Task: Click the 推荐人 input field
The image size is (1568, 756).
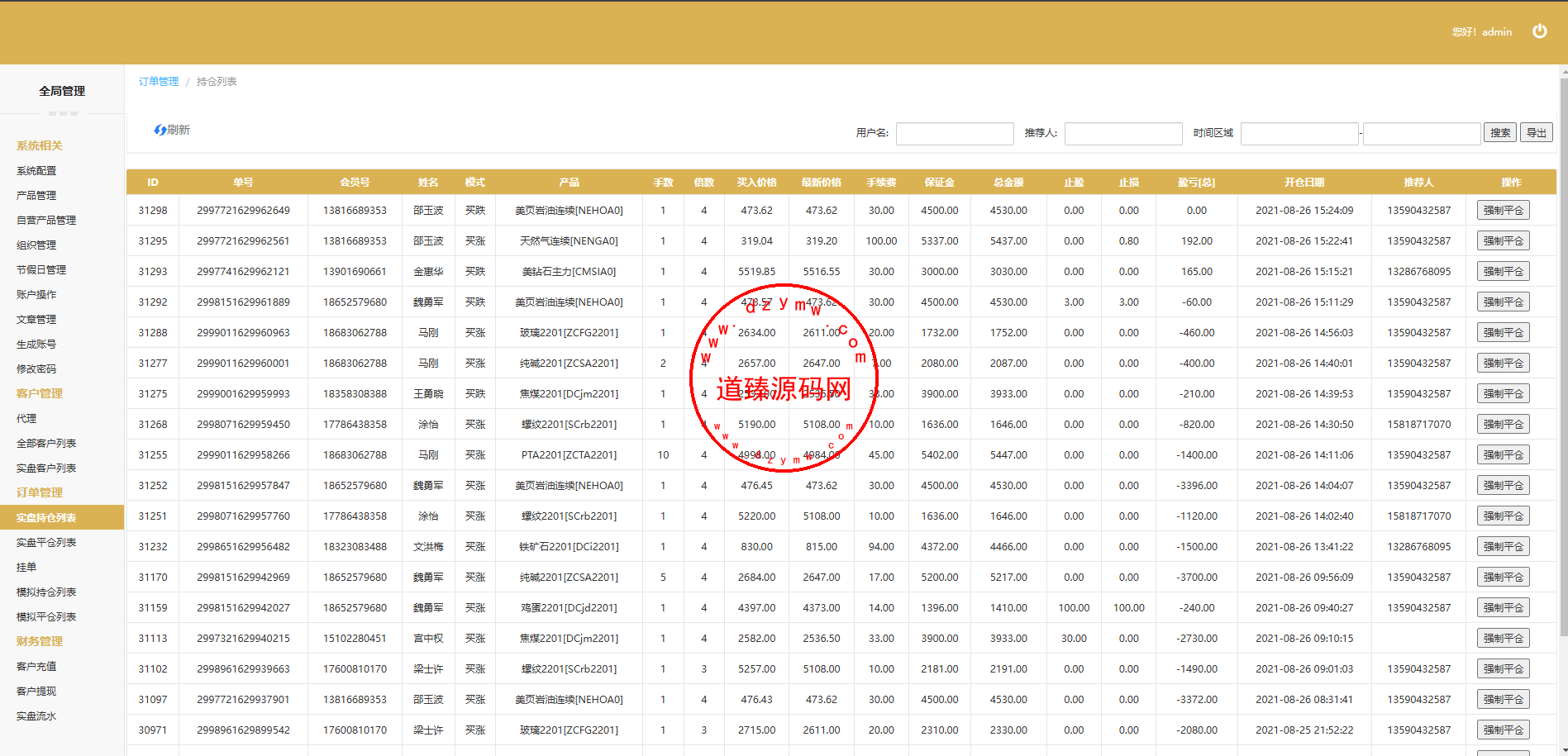Action: tap(1123, 133)
